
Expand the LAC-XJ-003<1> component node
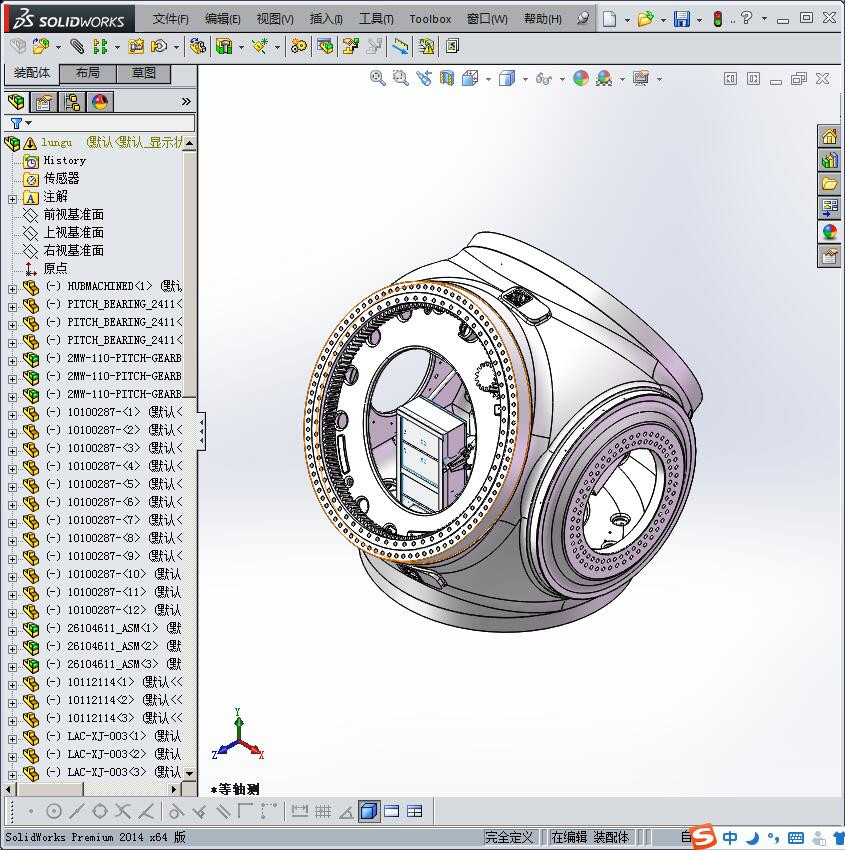[12, 738]
